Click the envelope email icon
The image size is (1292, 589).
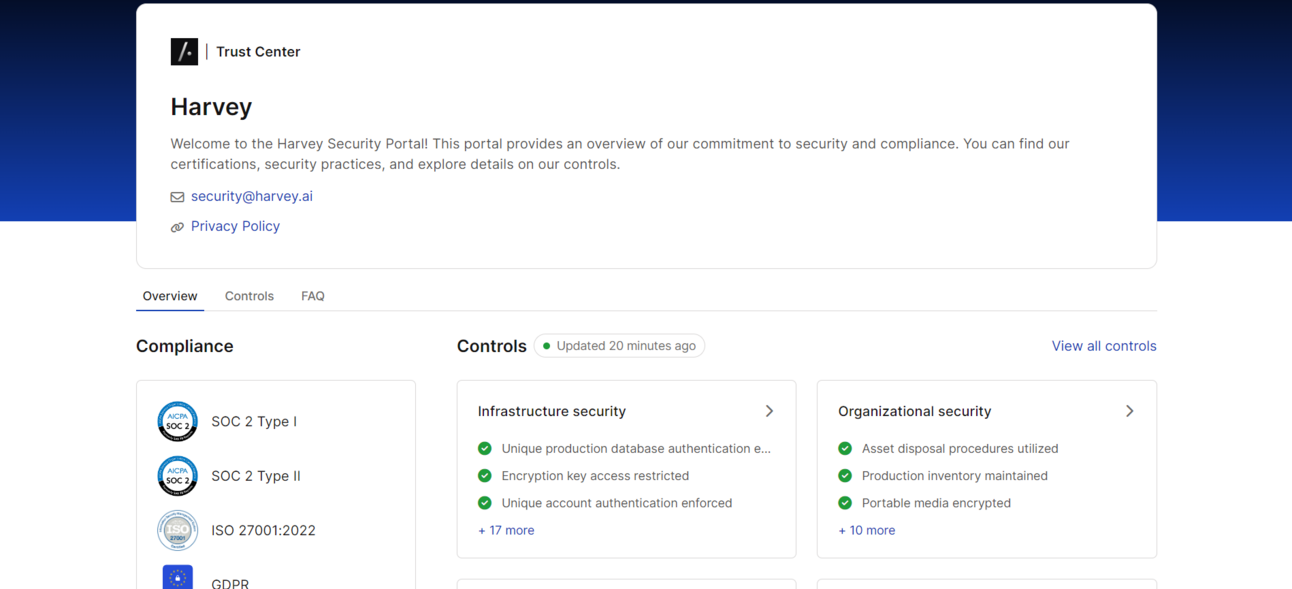click(177, 197)
